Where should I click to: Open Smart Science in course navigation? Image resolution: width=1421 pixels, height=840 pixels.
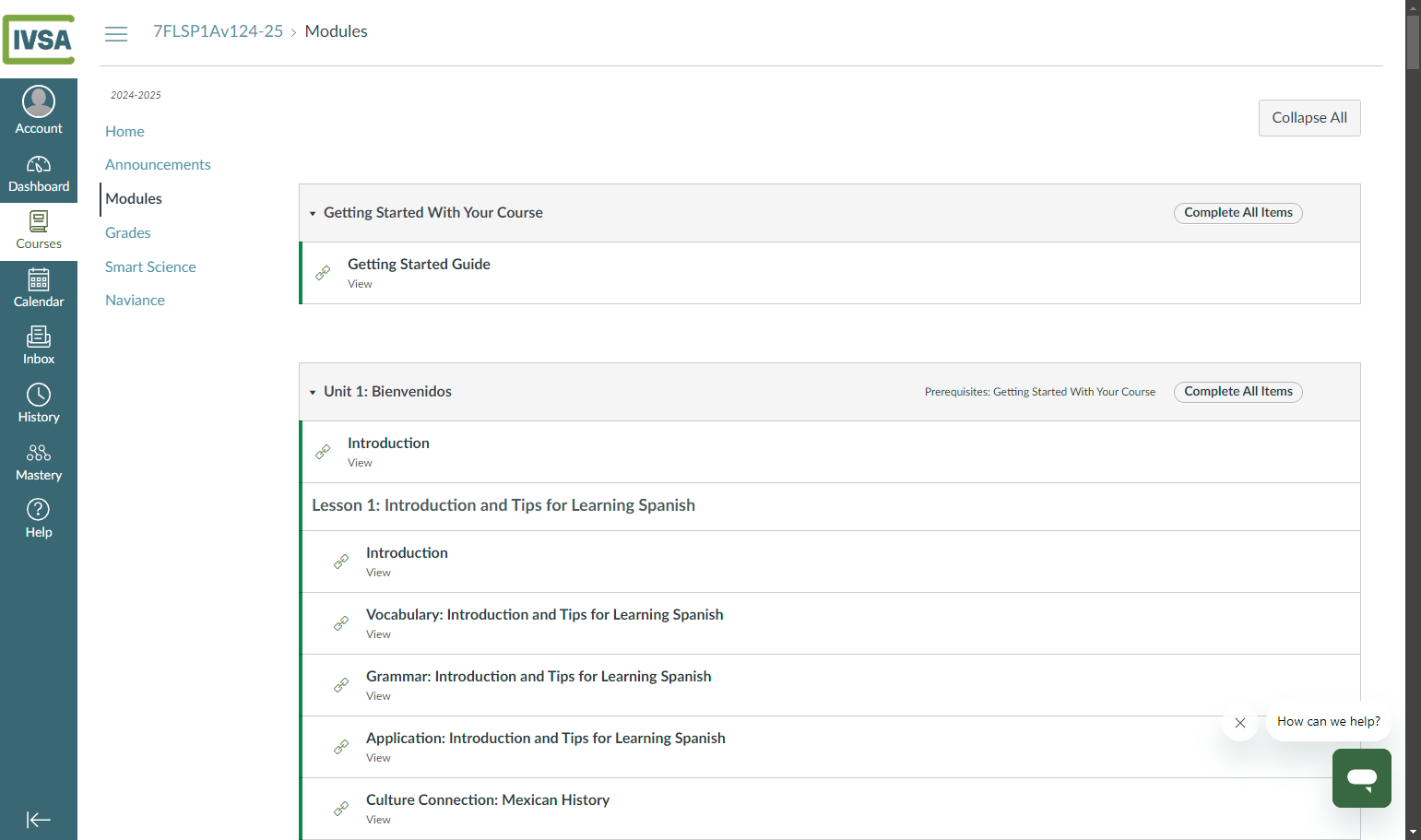tap(150, 266)
